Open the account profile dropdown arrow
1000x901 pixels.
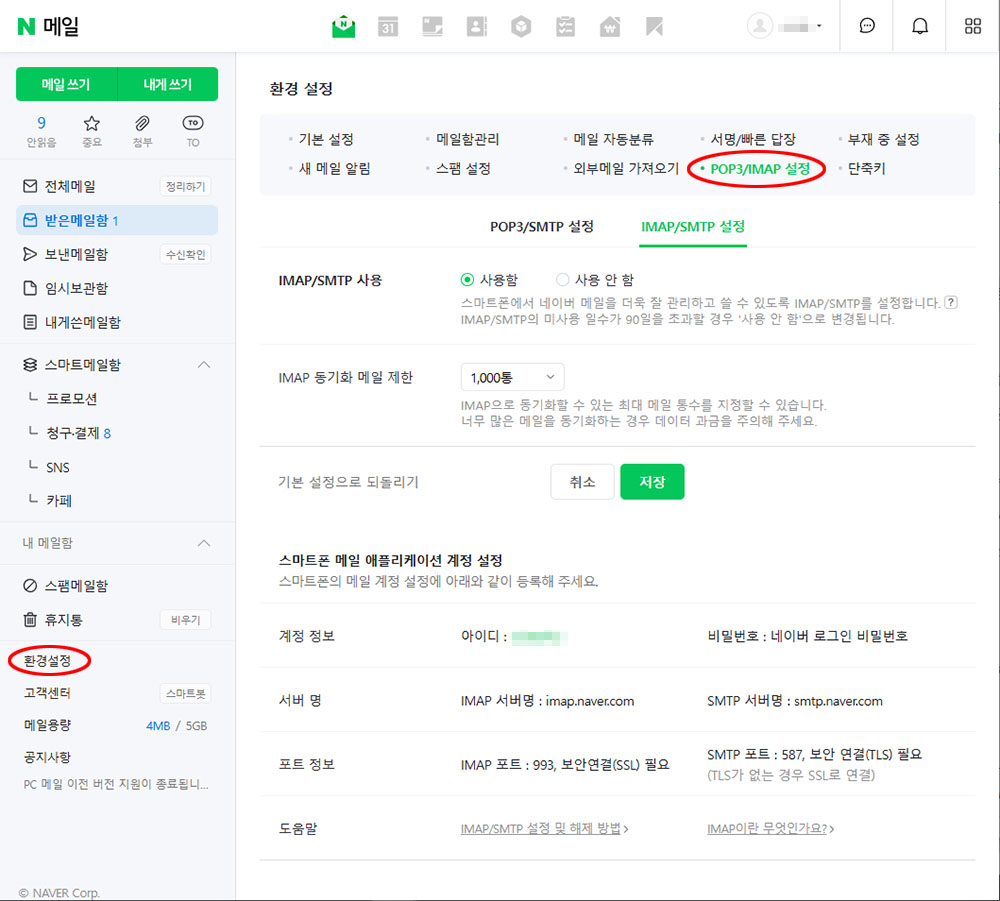pos(820,26)
